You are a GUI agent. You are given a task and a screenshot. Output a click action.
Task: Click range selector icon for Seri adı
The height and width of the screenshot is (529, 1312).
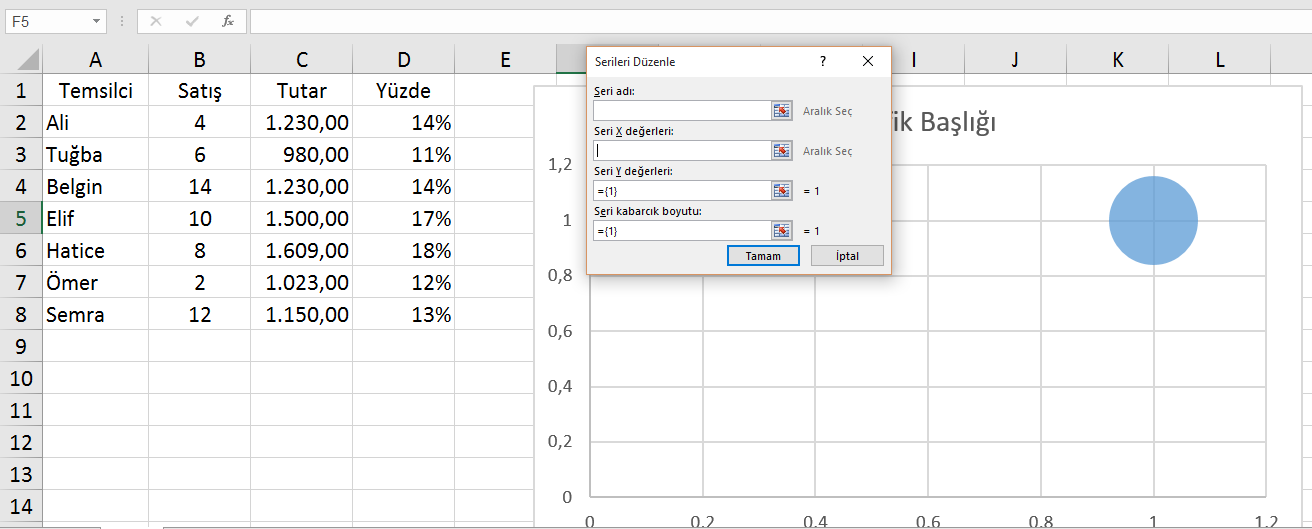(x=782, y=111)
